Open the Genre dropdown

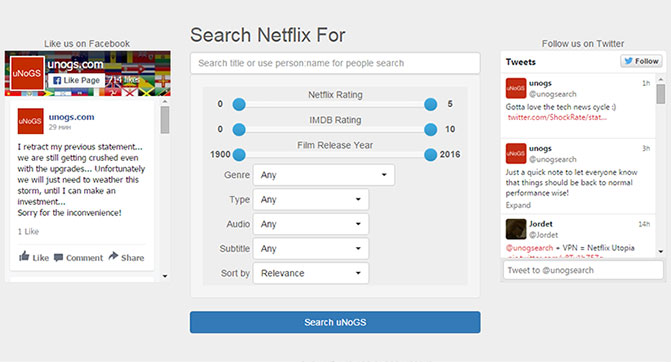pyautogui.click(x=324, y=175)
